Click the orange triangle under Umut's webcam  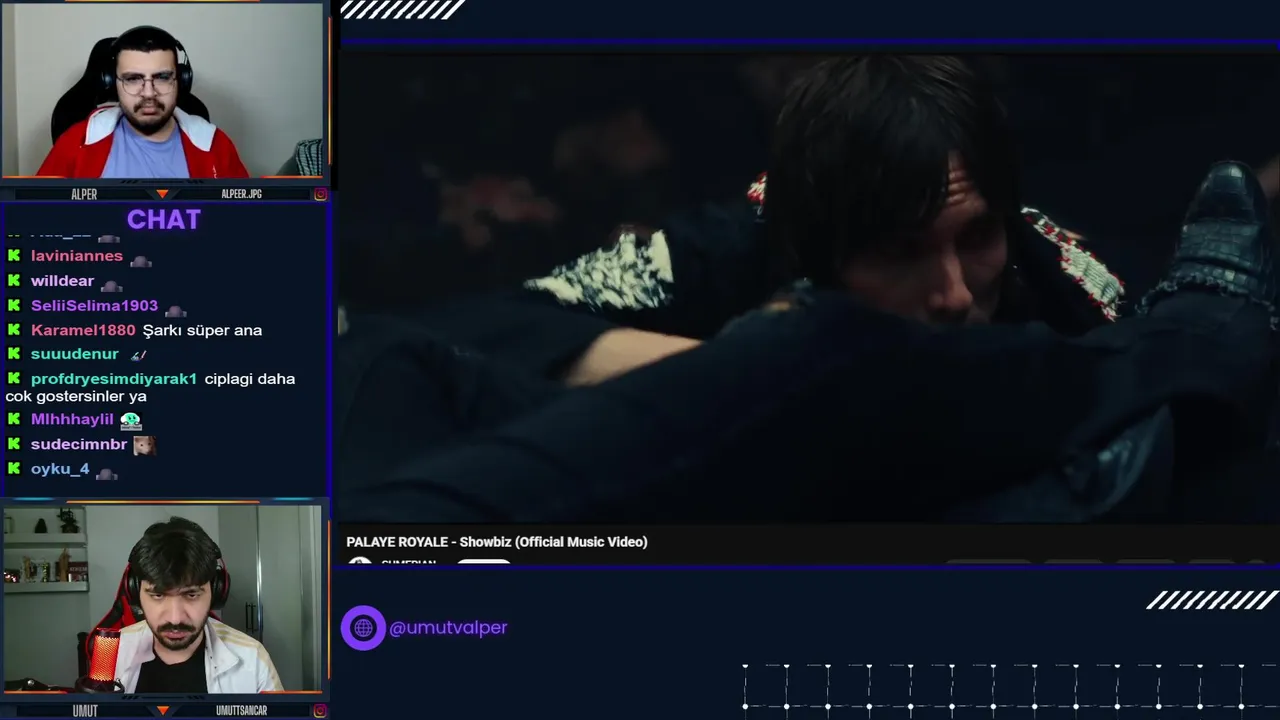pyautogui.click(x=162, y=711)
